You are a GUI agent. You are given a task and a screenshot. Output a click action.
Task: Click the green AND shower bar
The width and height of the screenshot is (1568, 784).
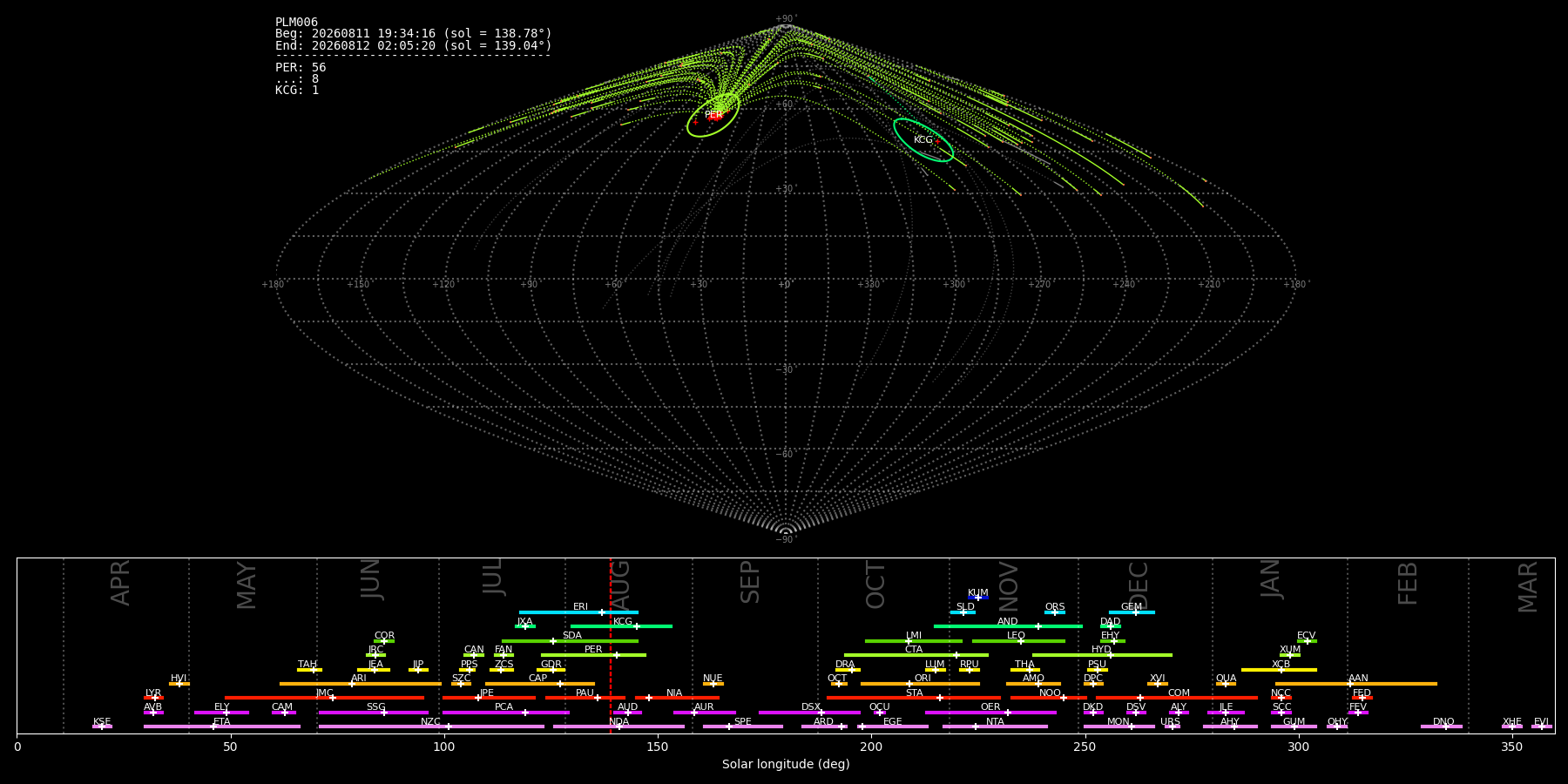point(1008,626)
